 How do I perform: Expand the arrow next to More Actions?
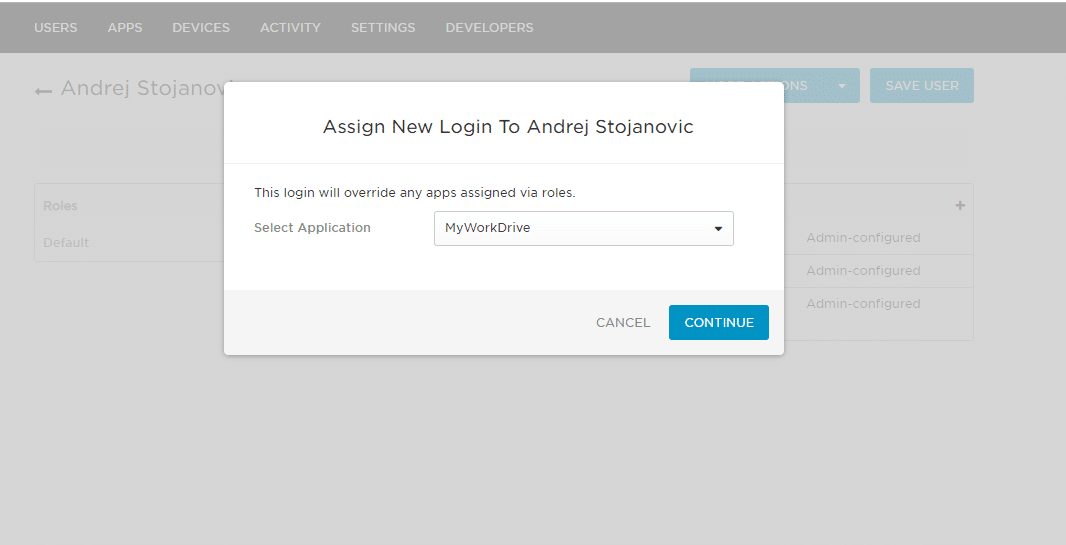click(x=842, y=86)
